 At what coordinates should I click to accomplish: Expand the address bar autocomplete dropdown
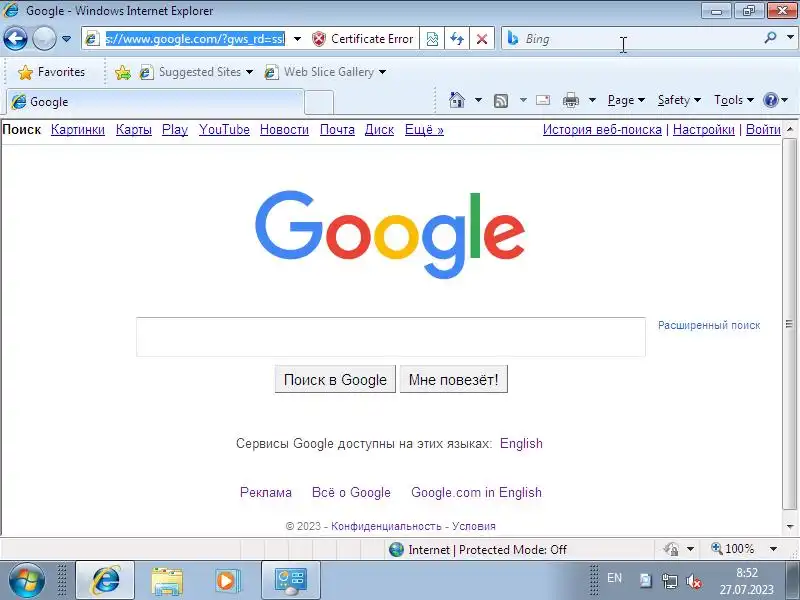coord(297,39)
